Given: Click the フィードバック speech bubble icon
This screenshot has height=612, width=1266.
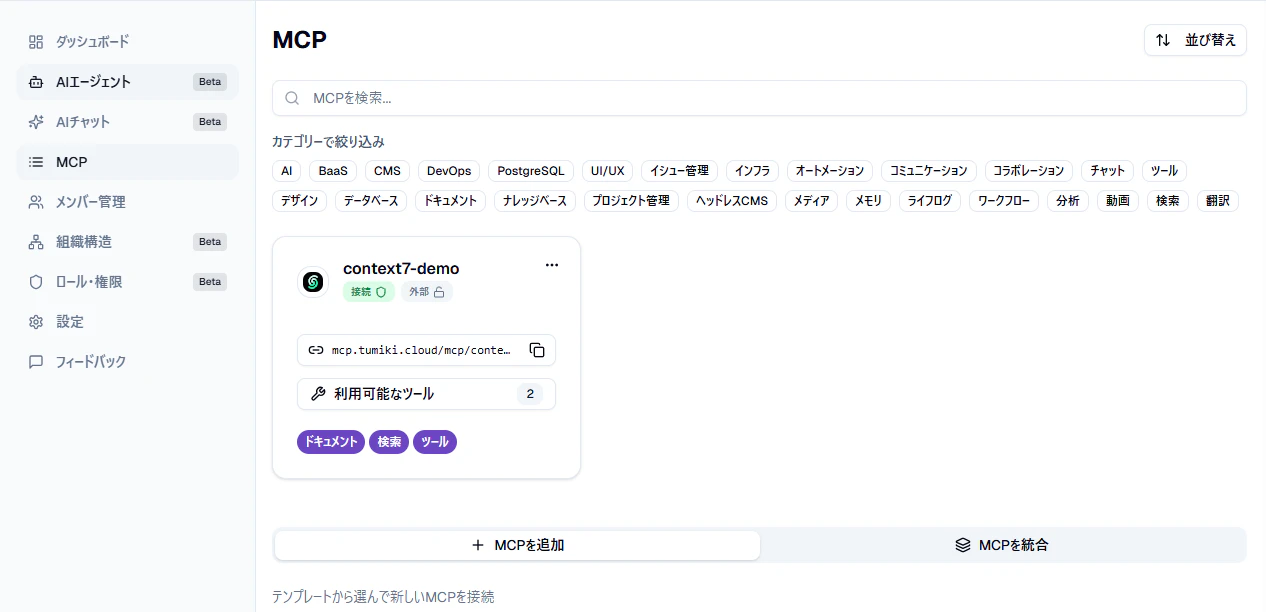Looking at the screenshot, I should [x=36, y=362].
